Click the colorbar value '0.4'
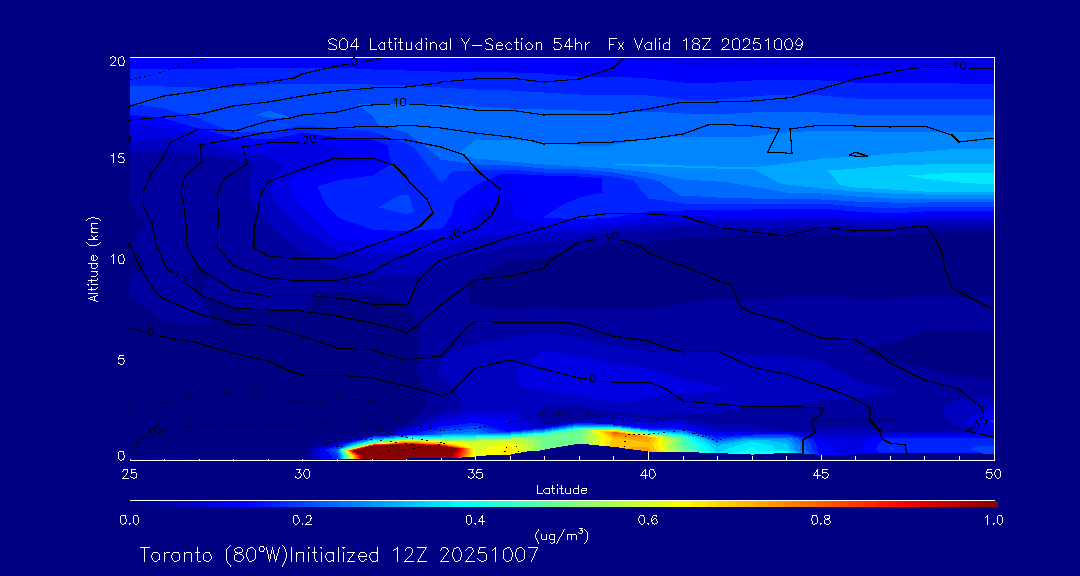Image resolution: width=1080 pixels, height=576 pixels. pyautogui.click(x=476, y=520)
